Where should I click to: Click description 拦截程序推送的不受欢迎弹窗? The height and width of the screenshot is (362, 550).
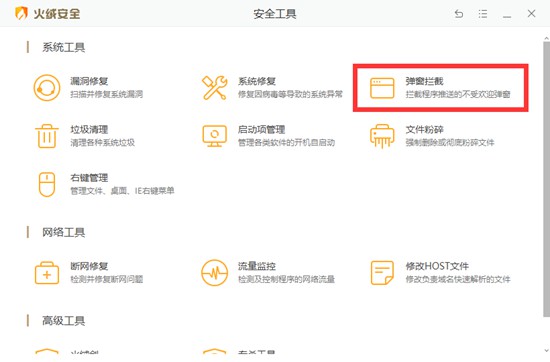pos(458,94)
